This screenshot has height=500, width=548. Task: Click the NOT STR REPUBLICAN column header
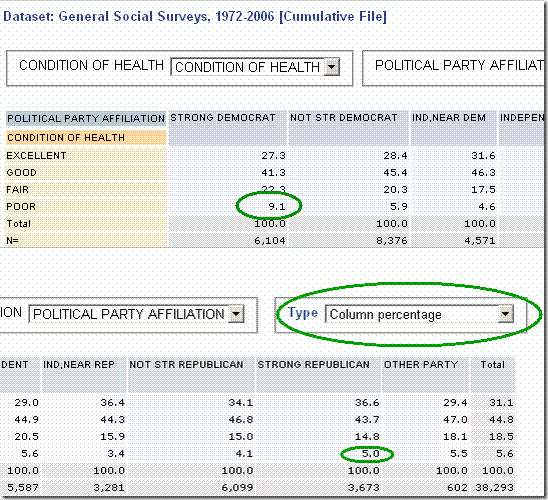pos(186,364)
